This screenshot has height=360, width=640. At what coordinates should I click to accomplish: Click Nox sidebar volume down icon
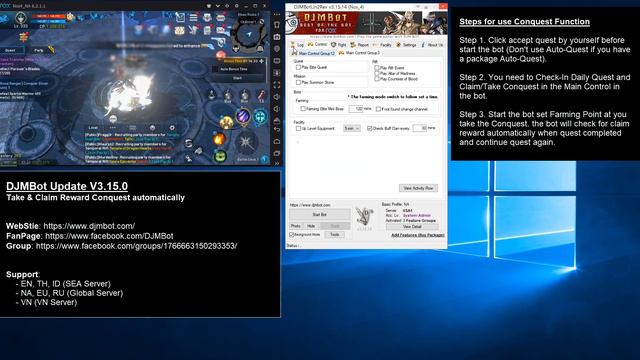coord(277,109)
